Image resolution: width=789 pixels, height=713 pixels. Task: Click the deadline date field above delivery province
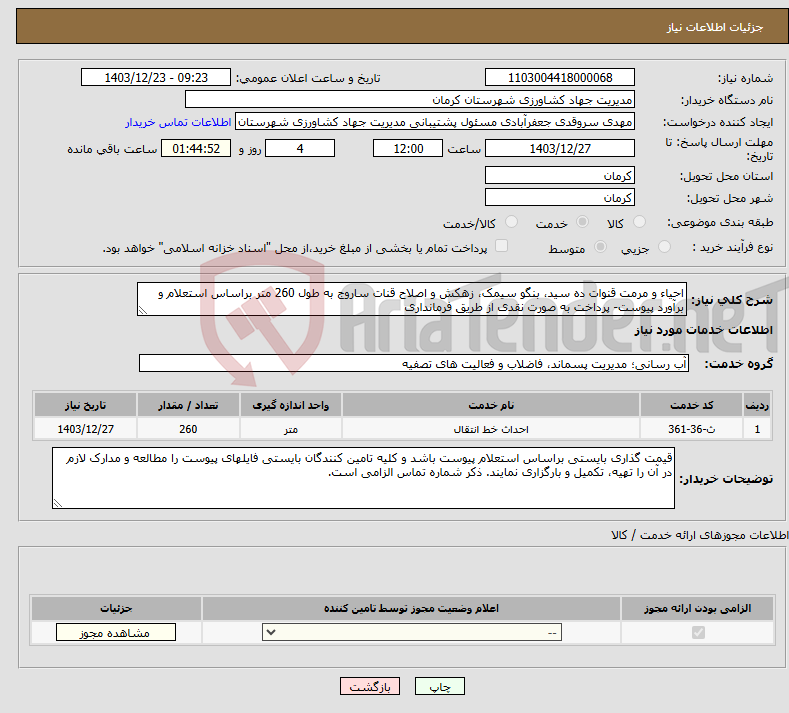(x=560, y=148)
